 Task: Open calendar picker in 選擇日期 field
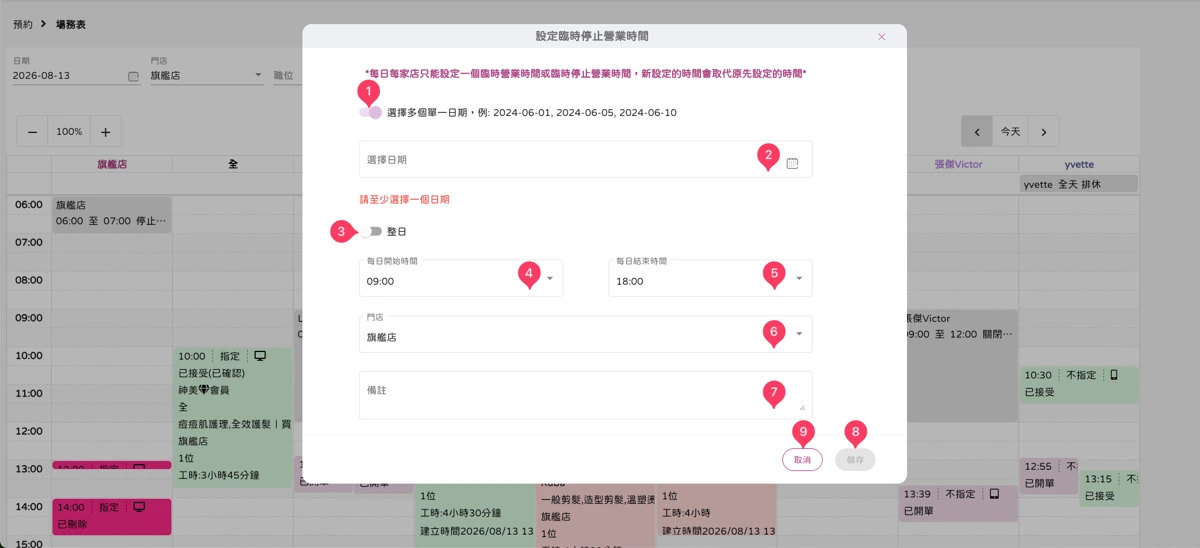point(792,163)
